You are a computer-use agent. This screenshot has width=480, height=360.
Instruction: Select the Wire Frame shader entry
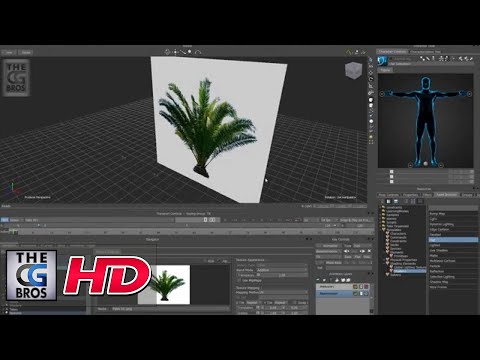[x=453, y=287]
